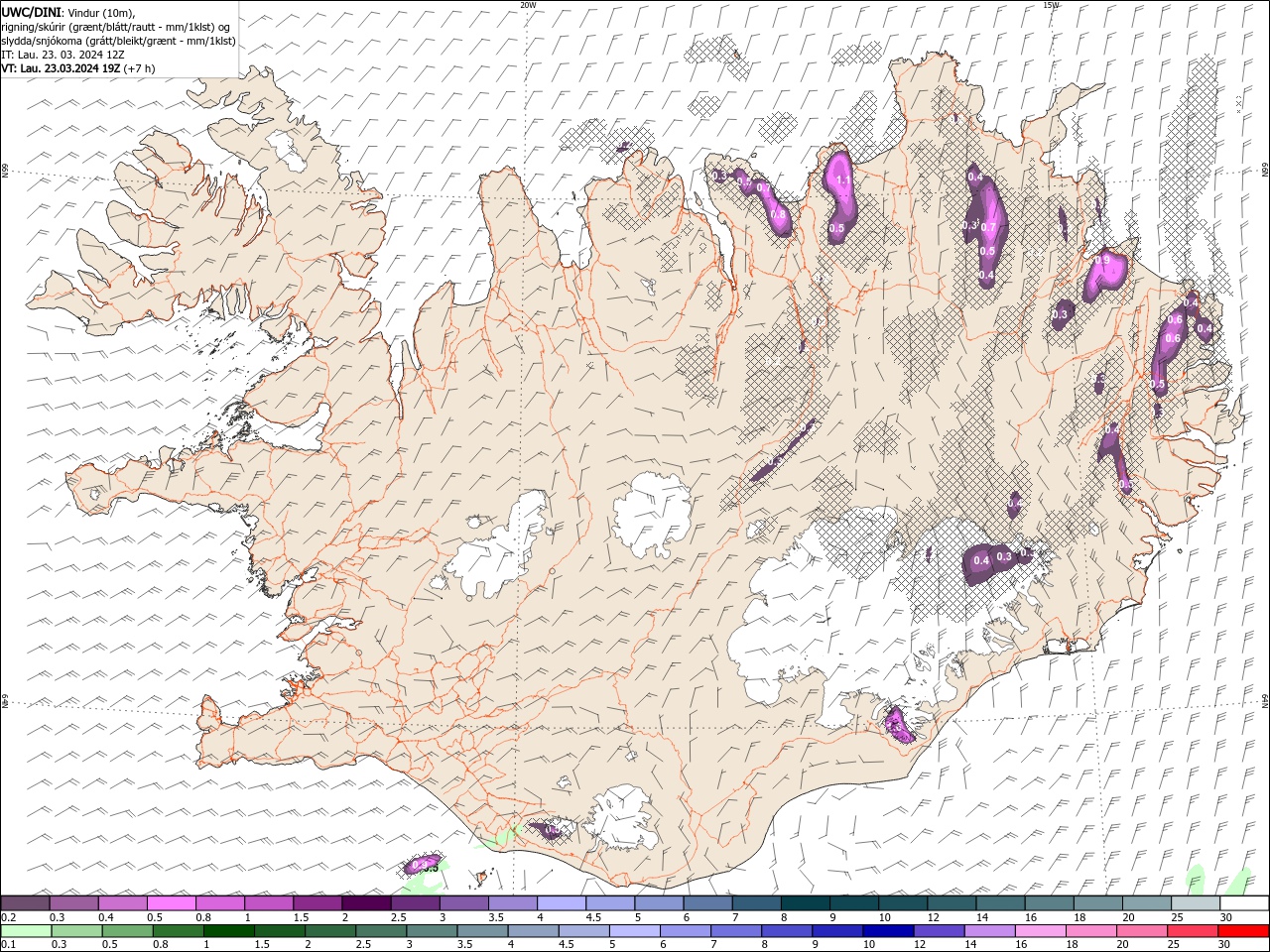Viewport: 1270px width, 952px height.
Task: Click the '1.1' snowfall value on the map
Action: coord(843,180)
